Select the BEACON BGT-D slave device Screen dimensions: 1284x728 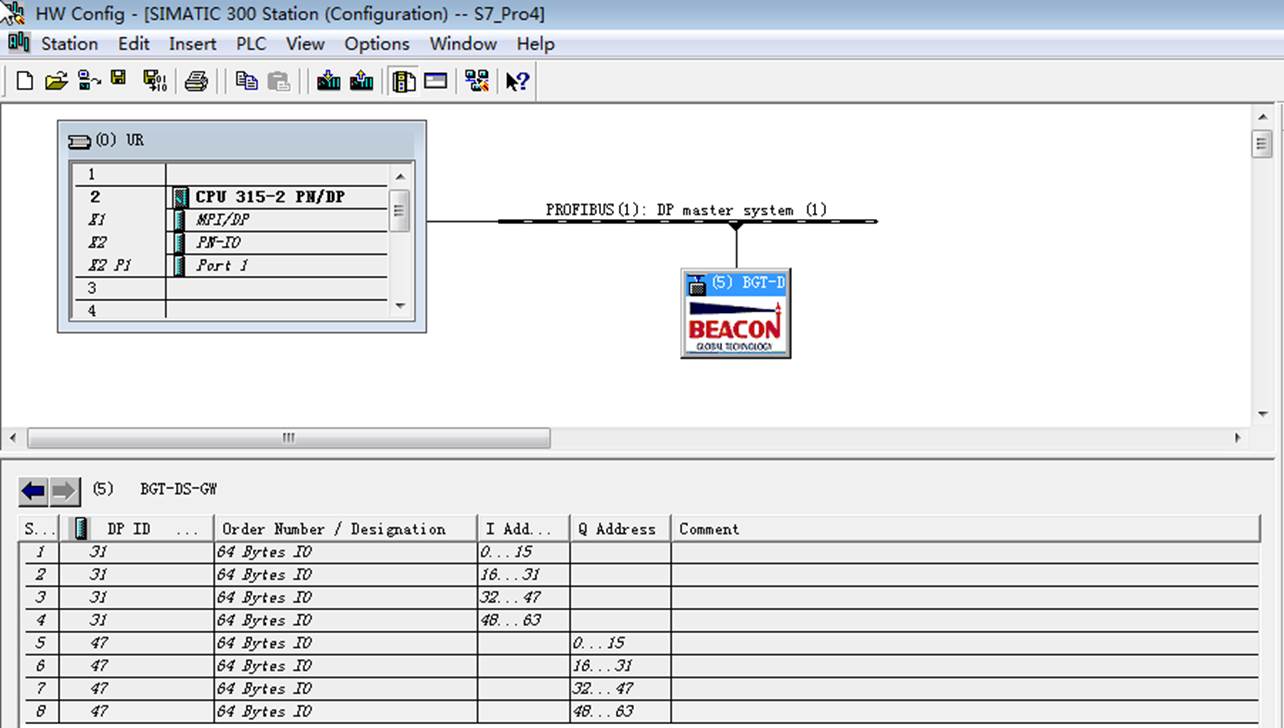[x=736, y=313]
